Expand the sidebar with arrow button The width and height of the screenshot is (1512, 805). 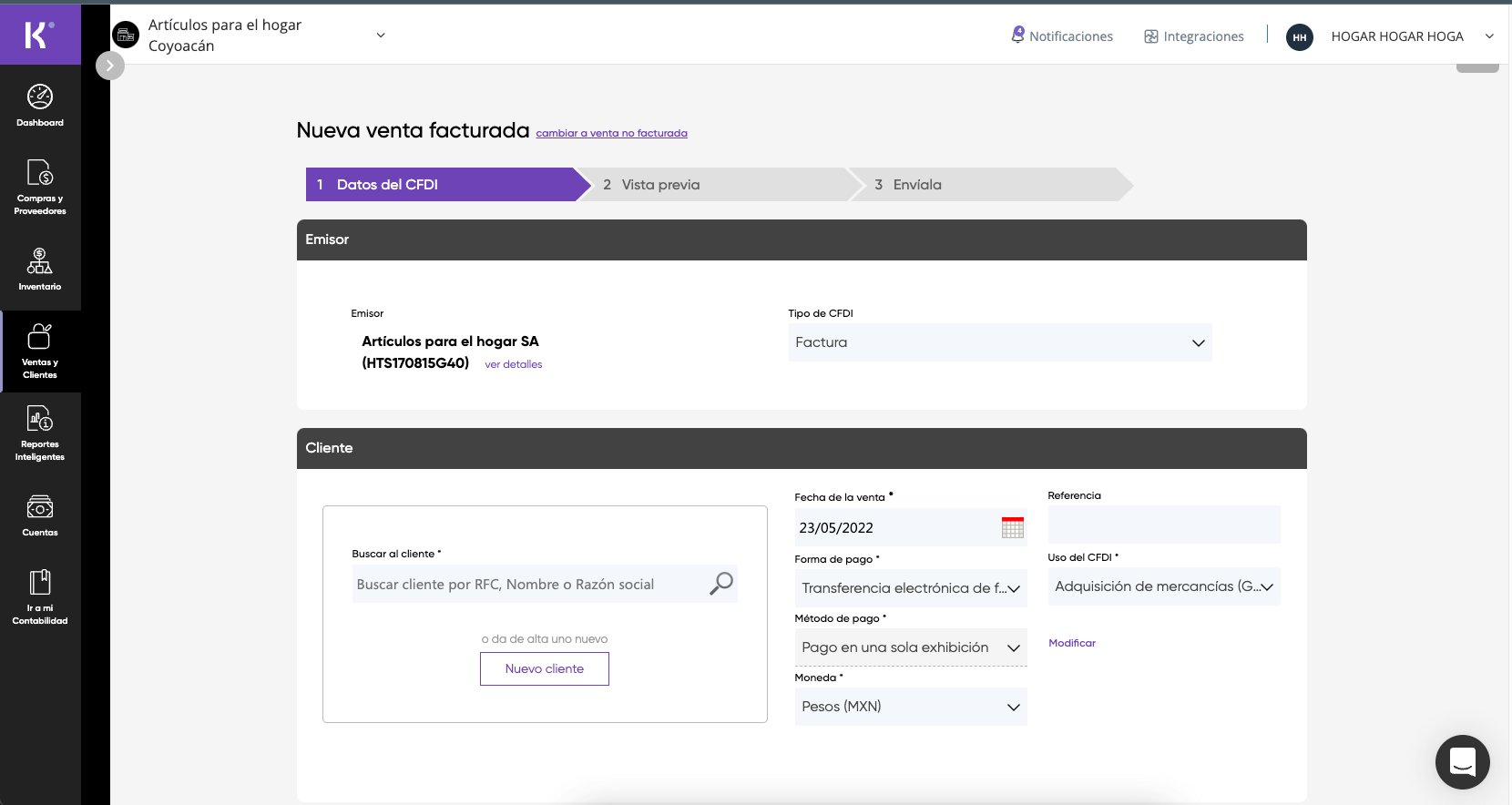(x=110, y=66)
